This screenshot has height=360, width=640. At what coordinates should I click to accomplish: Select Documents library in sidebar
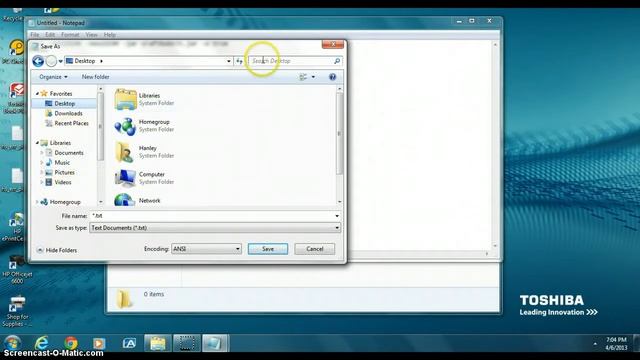69,153
